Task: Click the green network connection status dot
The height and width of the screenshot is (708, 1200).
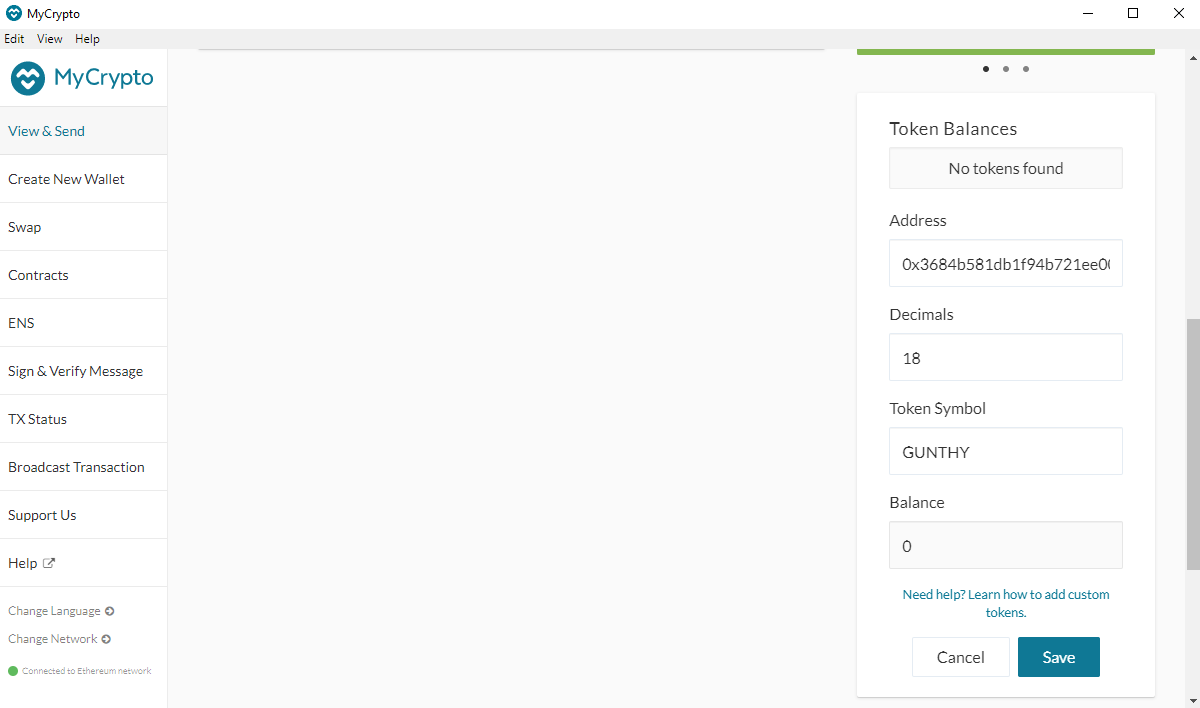Action: coord(13,671)
